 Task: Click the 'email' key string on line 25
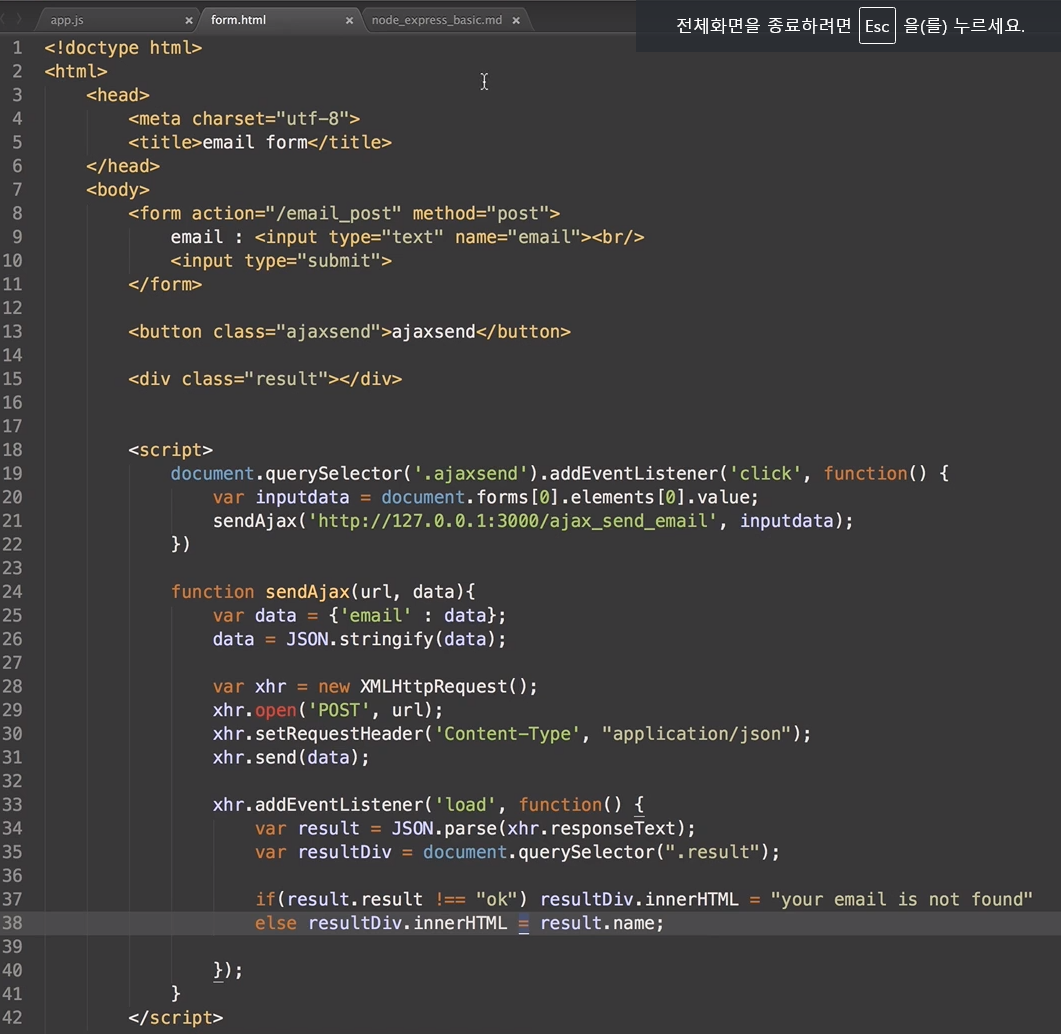click(x=376, y=616)
